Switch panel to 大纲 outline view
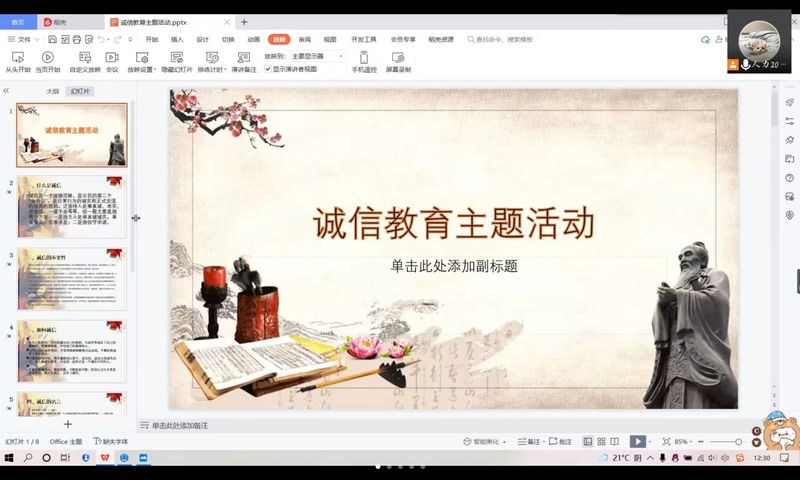This screenshot has width=800, height=480. click(52, 91)
